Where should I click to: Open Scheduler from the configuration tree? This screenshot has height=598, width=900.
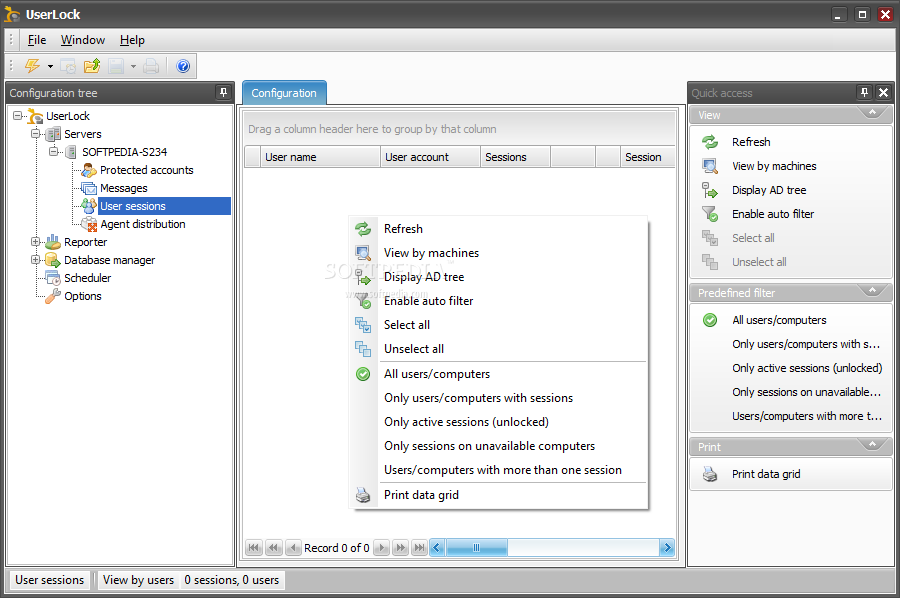click(x=87, y=278)
